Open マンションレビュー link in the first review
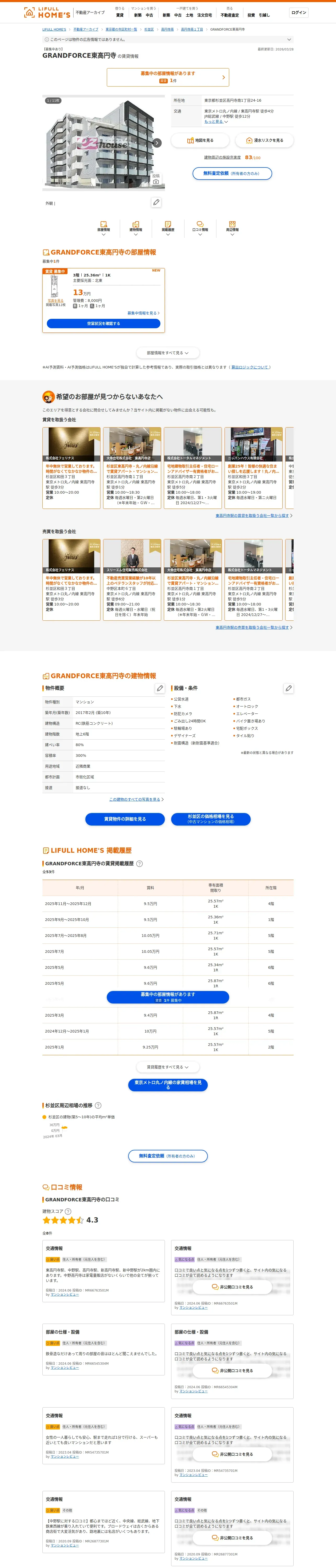 65,1295
